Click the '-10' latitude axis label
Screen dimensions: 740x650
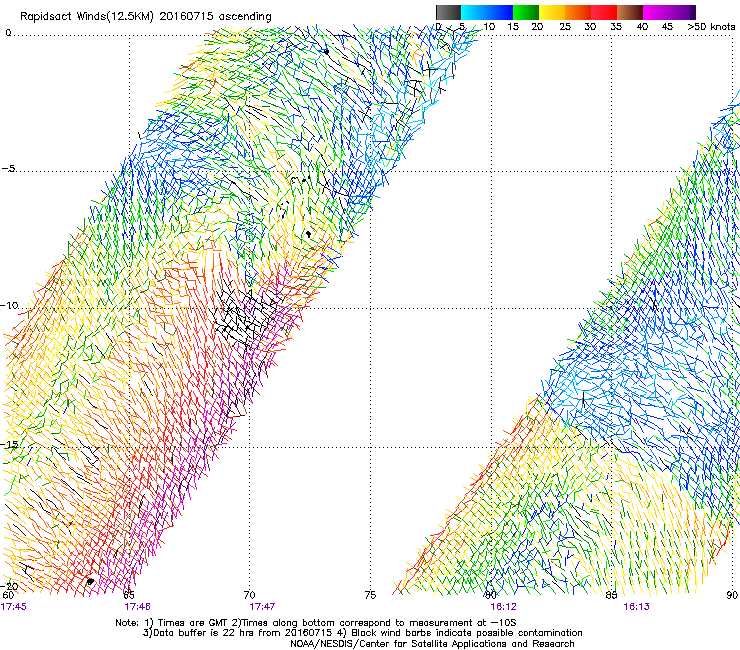coord(9,305)
